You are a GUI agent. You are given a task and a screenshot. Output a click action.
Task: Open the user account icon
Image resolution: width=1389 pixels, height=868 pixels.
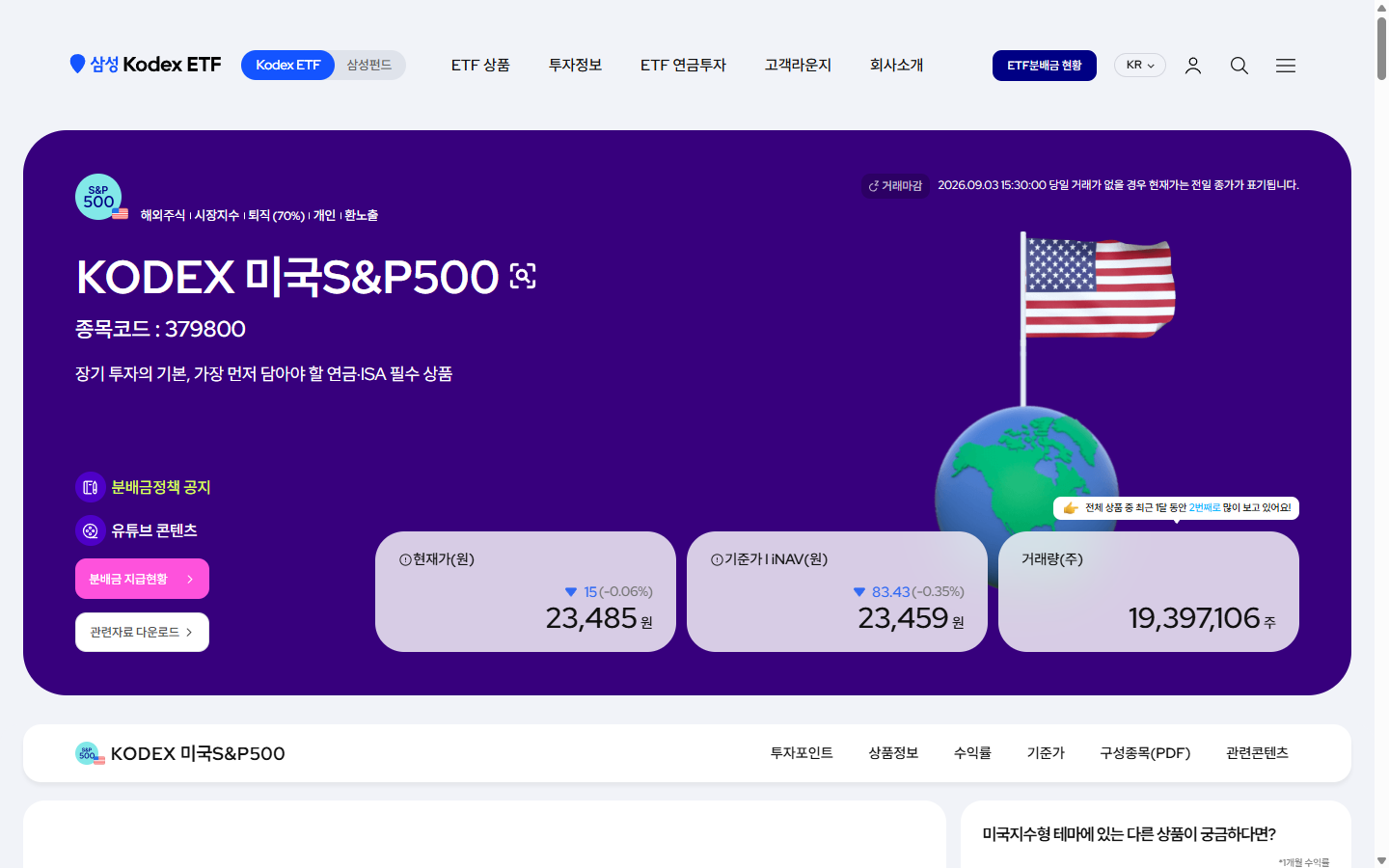[1193, 66]
